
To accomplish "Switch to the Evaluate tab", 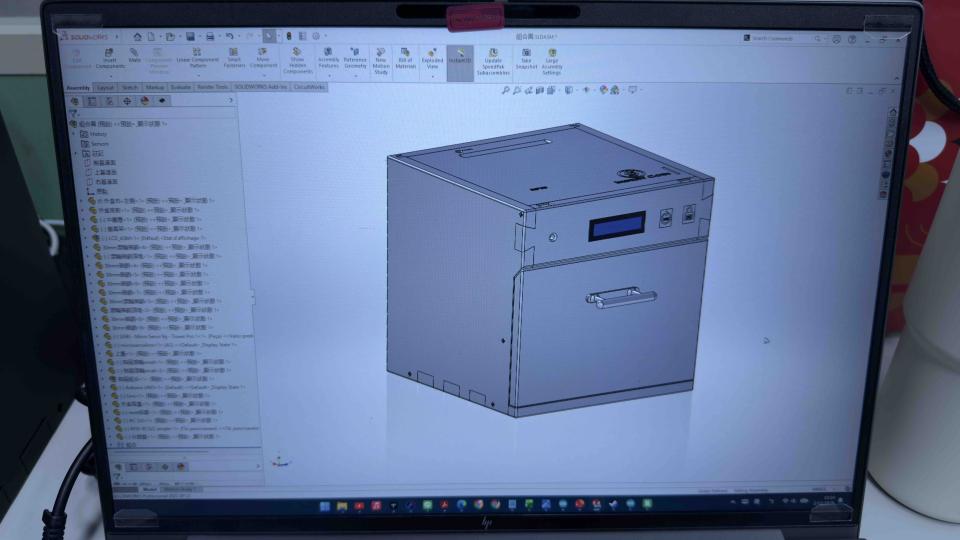I will click(181, 88).
